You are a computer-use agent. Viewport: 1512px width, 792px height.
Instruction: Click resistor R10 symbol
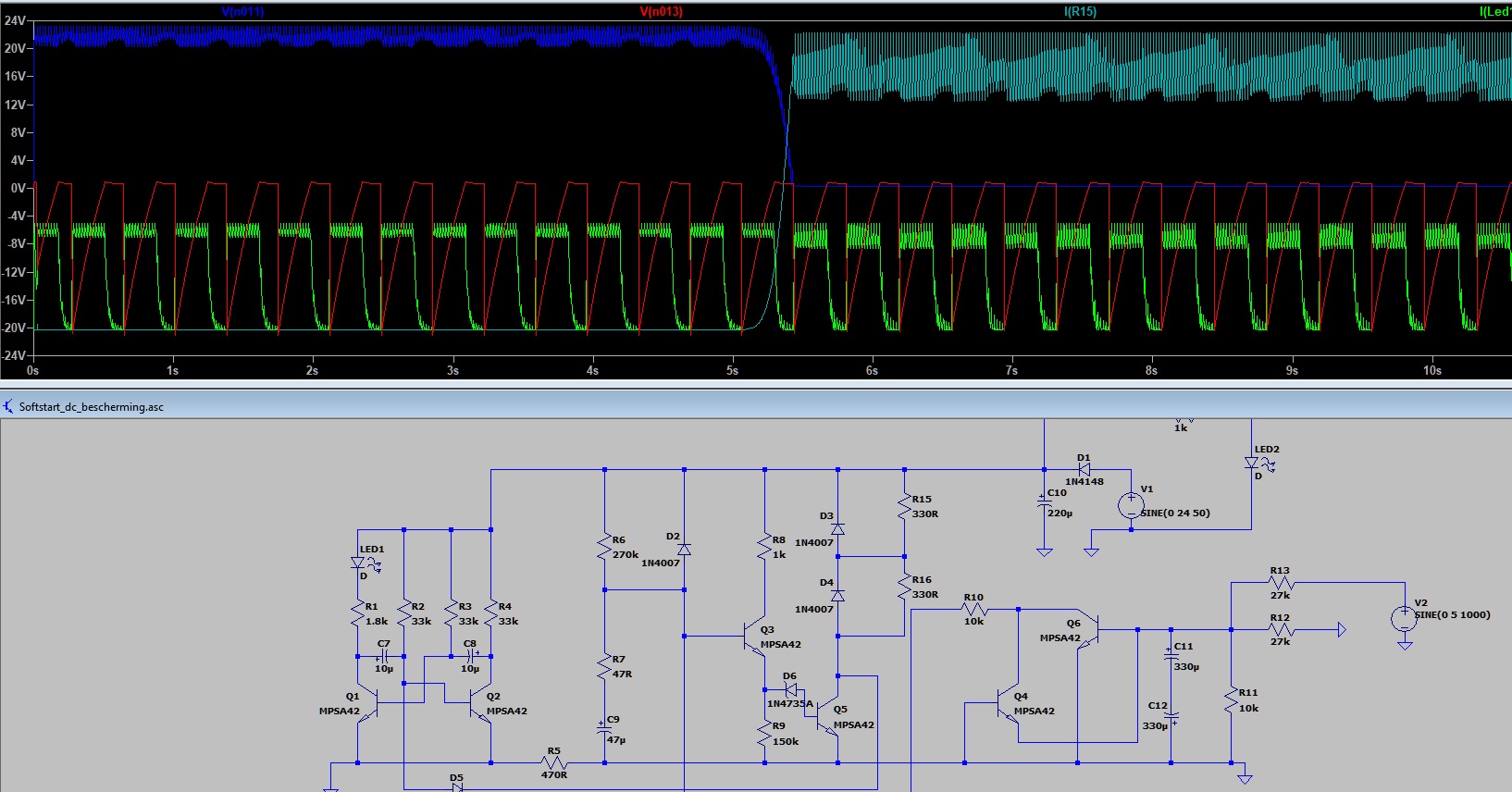pyautogui.click(x=974, y=610)
